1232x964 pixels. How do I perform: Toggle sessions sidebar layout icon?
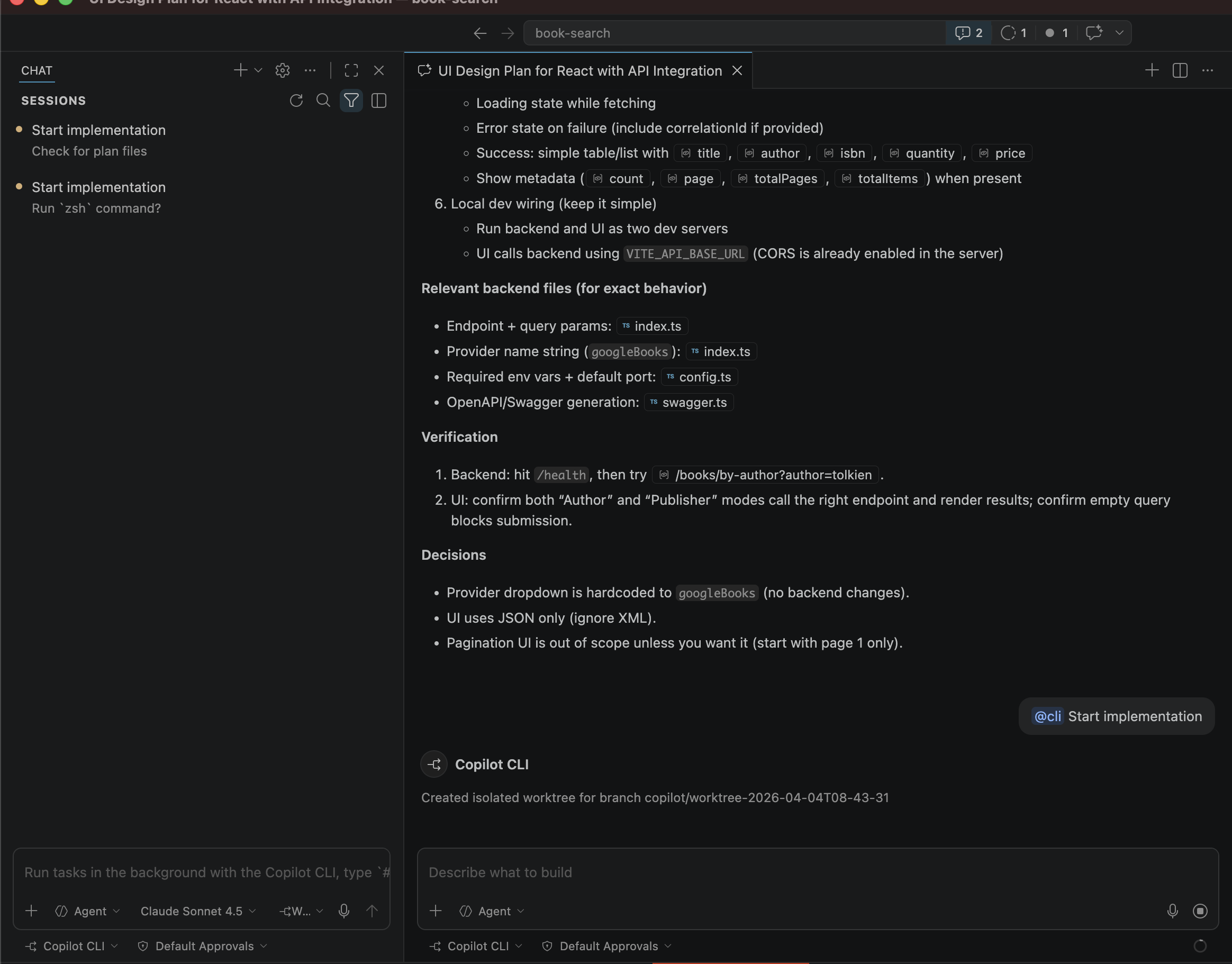[379, 101]
